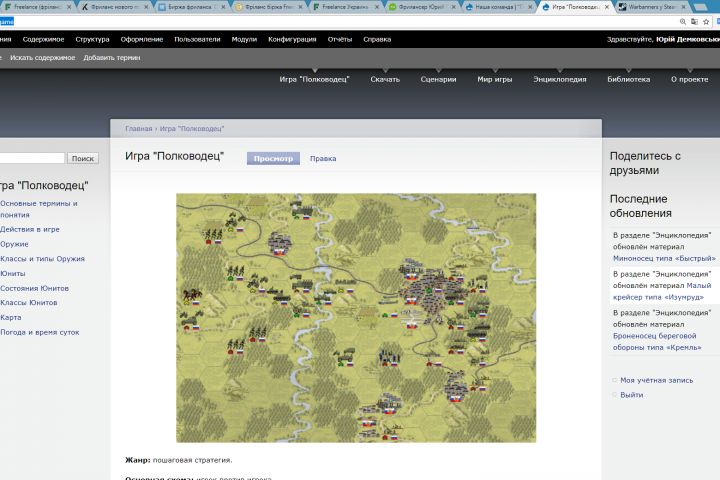
Task: Open 'Классы и типы Оружия' sidebar link
Action: pyautogui.click(x=42, y=259)
